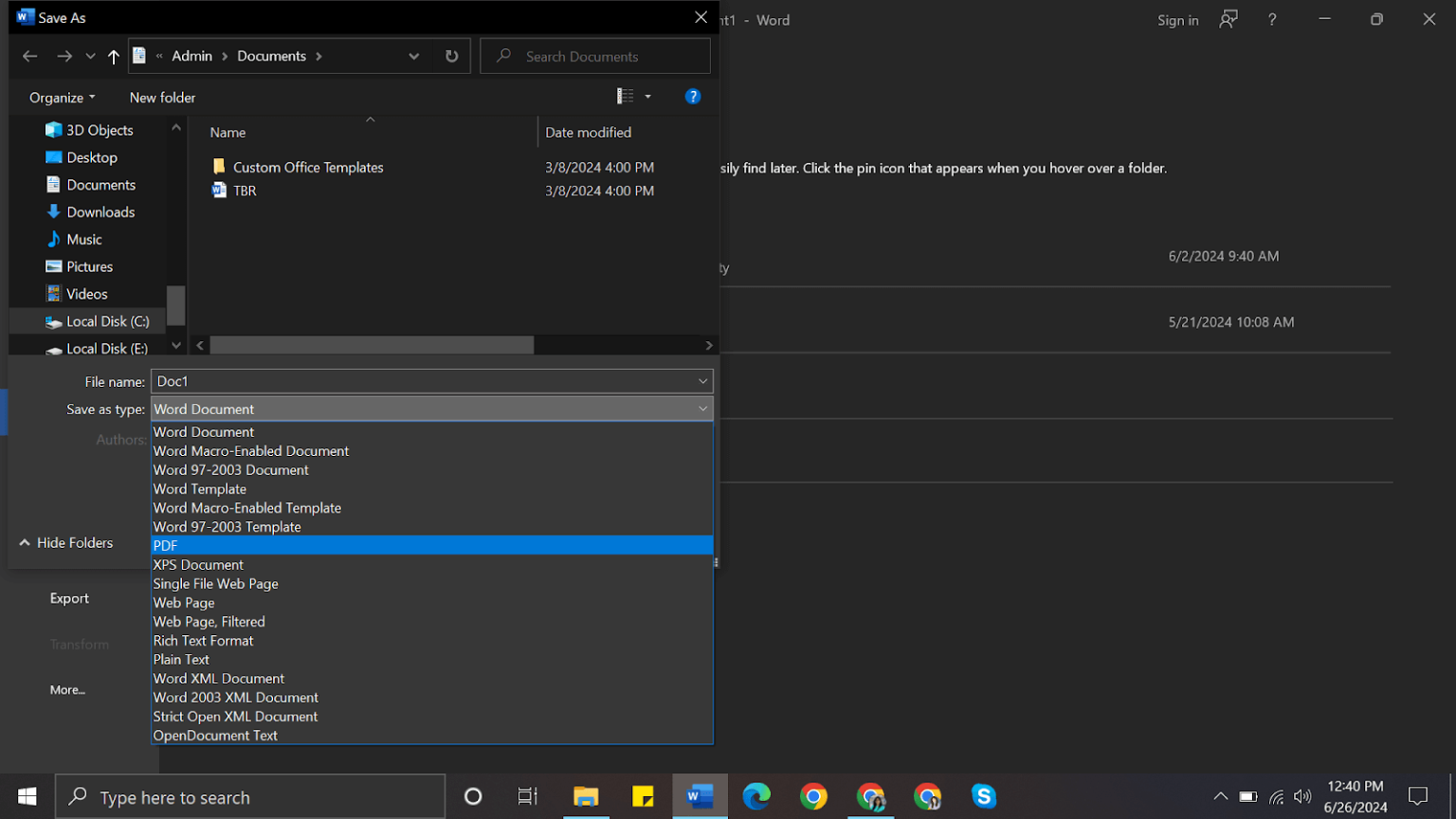
Task: Open Task View from the taskbar
Action: click(x=528, y=796)
